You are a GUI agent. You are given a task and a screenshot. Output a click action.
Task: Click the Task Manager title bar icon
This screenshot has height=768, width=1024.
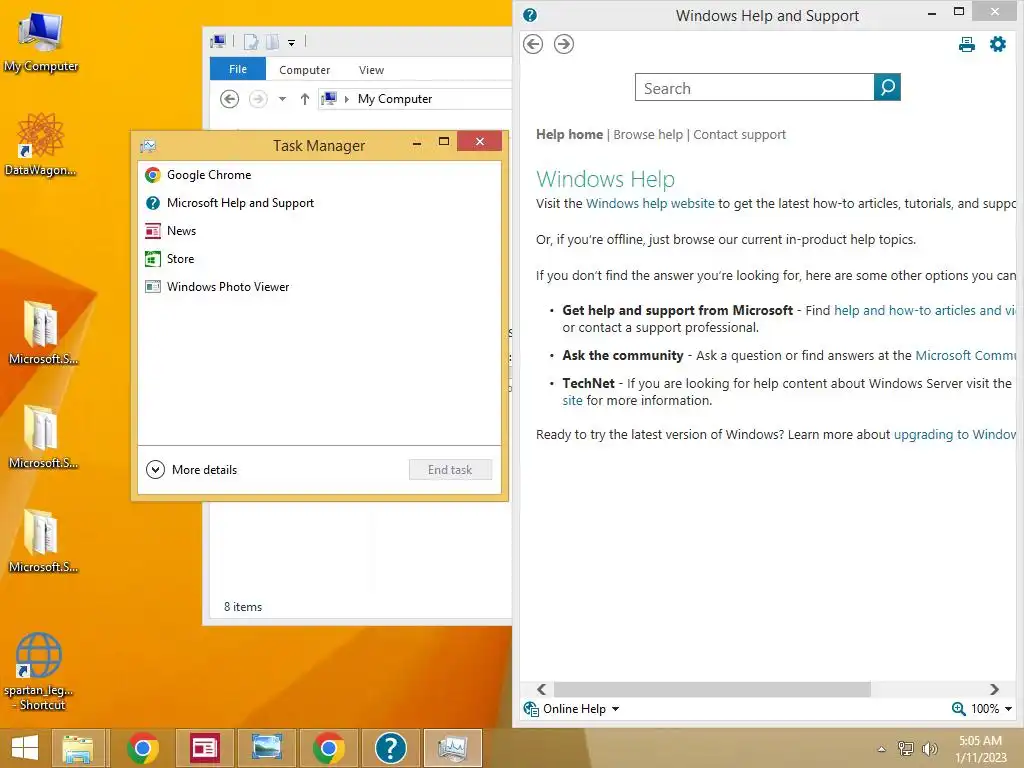coord(148,146)
